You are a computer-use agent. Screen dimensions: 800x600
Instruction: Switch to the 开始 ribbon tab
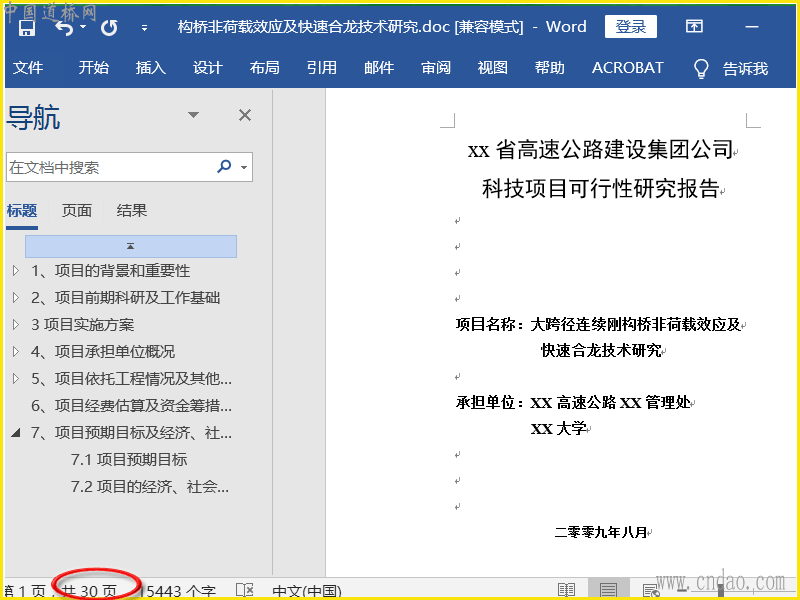(93, 68)
